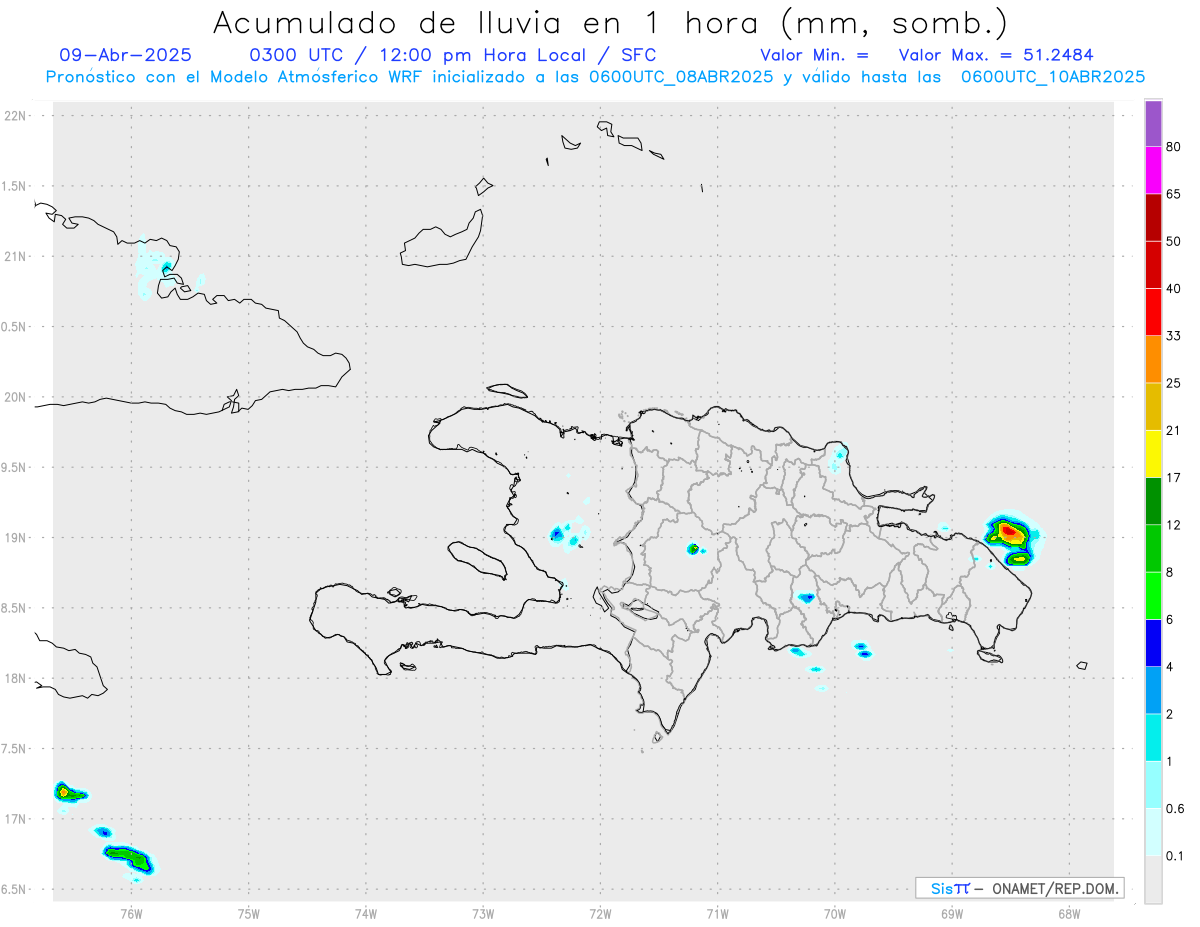Select the '17N' latitude label
This screenshot has width=1200, height=927.
[16, 819]
